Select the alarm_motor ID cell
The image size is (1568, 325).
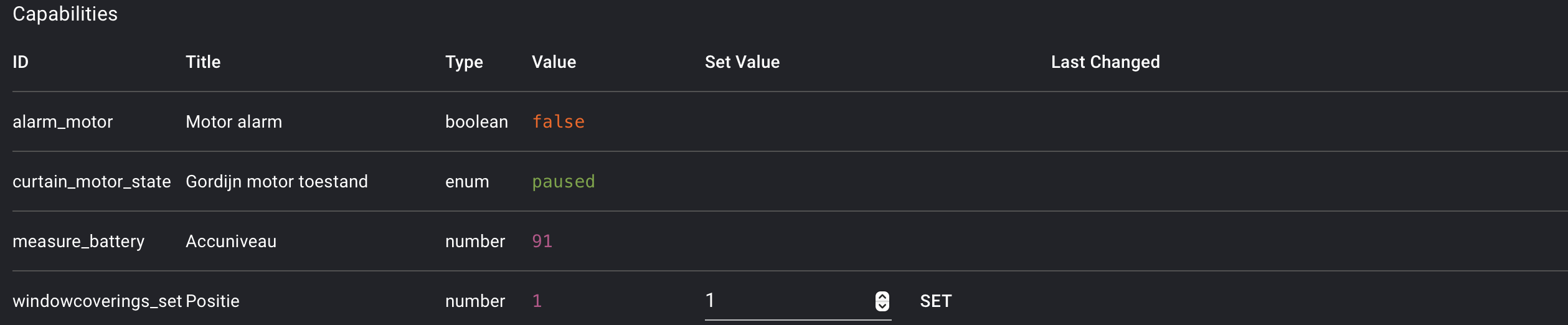pyautogui.click(x=62, y=122)
